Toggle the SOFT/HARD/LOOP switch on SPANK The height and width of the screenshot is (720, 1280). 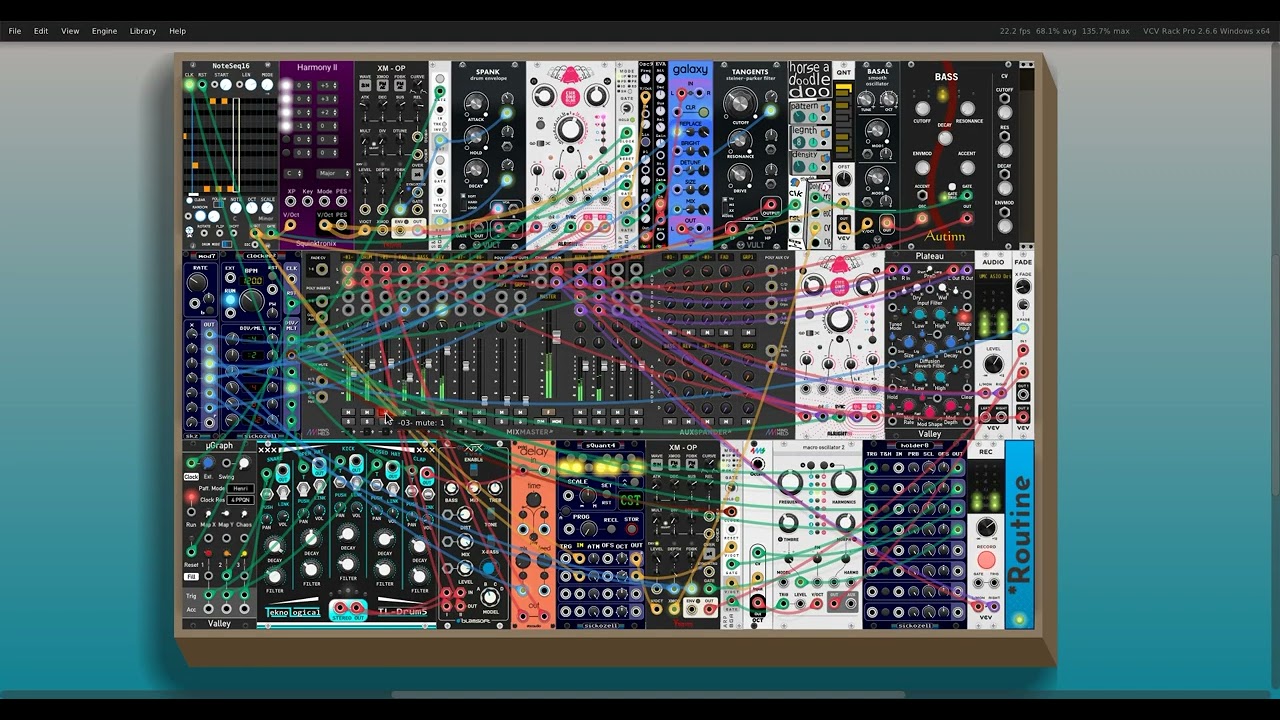463,203
